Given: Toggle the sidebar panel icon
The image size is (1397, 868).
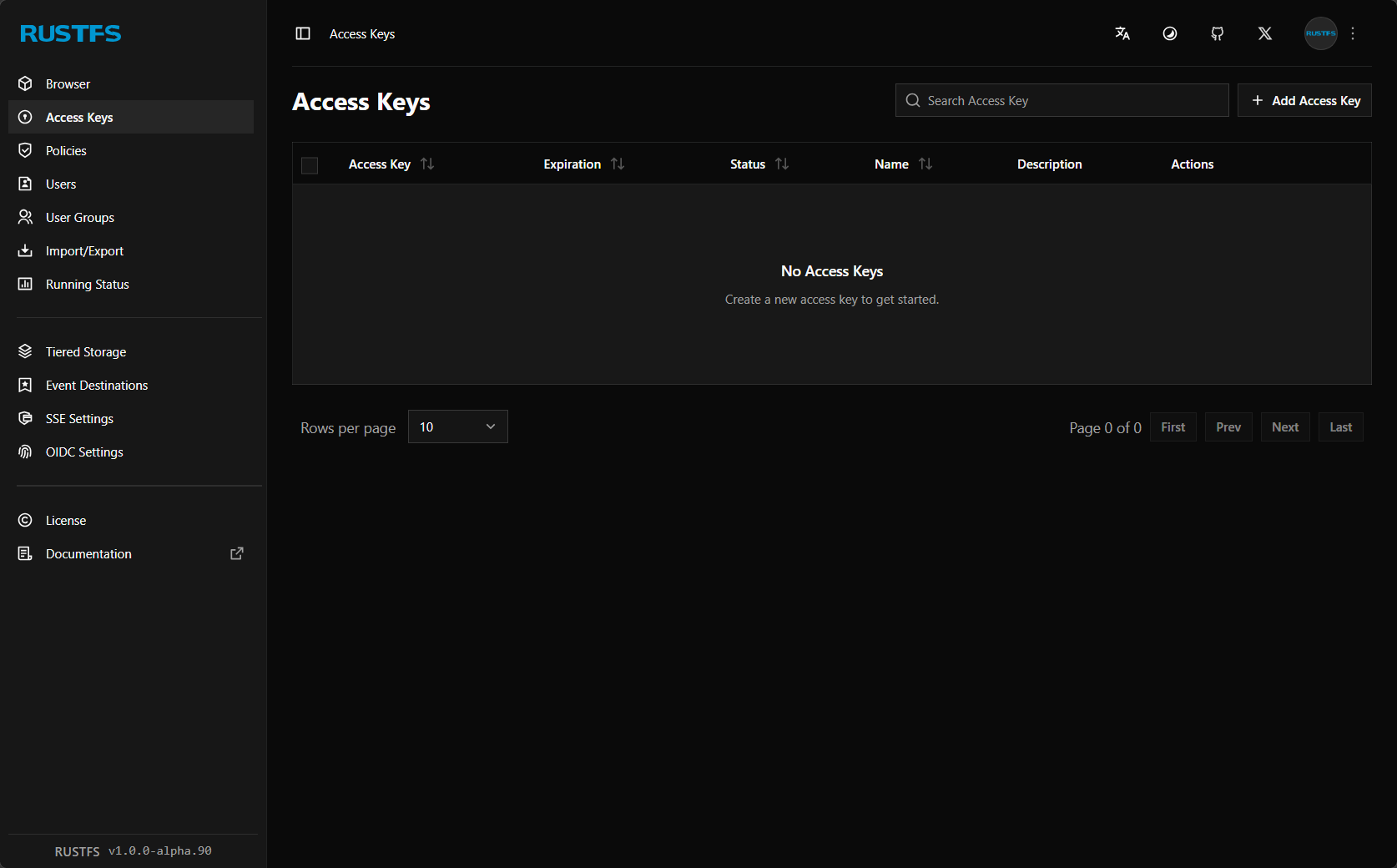Looking at the screenshot, I should pyautogui.click(x=303, y=33).
